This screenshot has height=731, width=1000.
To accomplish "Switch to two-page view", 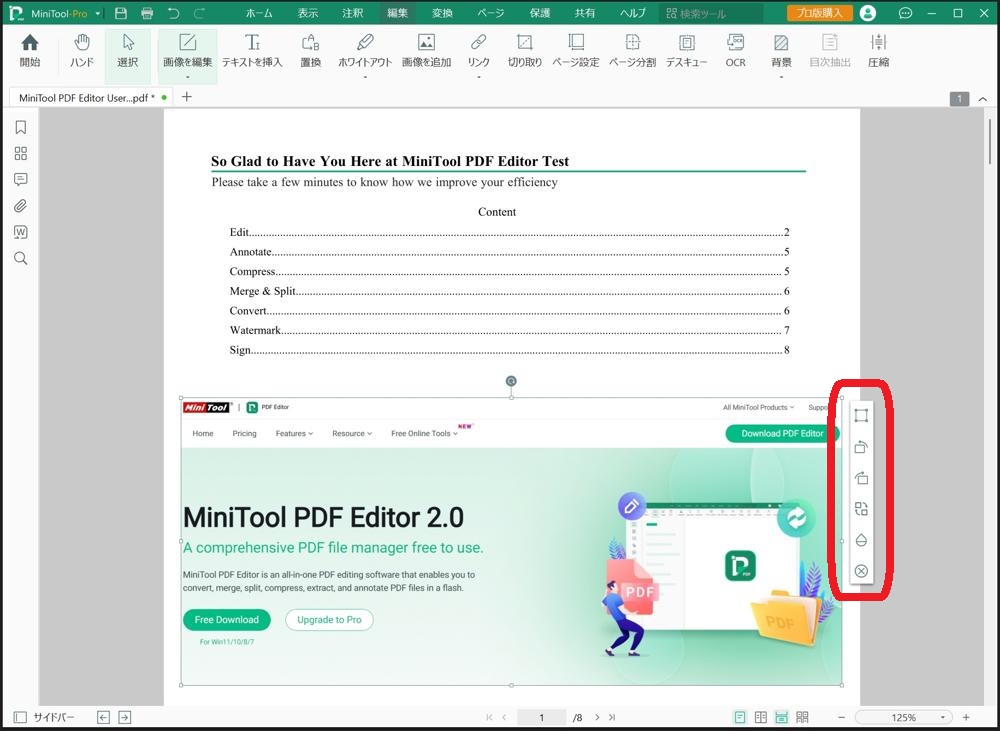I will coord(761,717).
